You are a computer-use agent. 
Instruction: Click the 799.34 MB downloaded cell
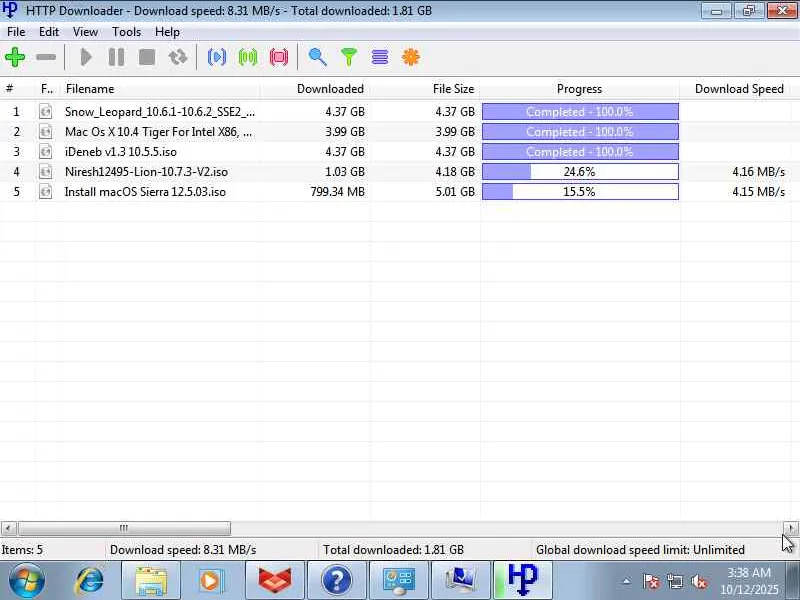[x=337, y=192]
